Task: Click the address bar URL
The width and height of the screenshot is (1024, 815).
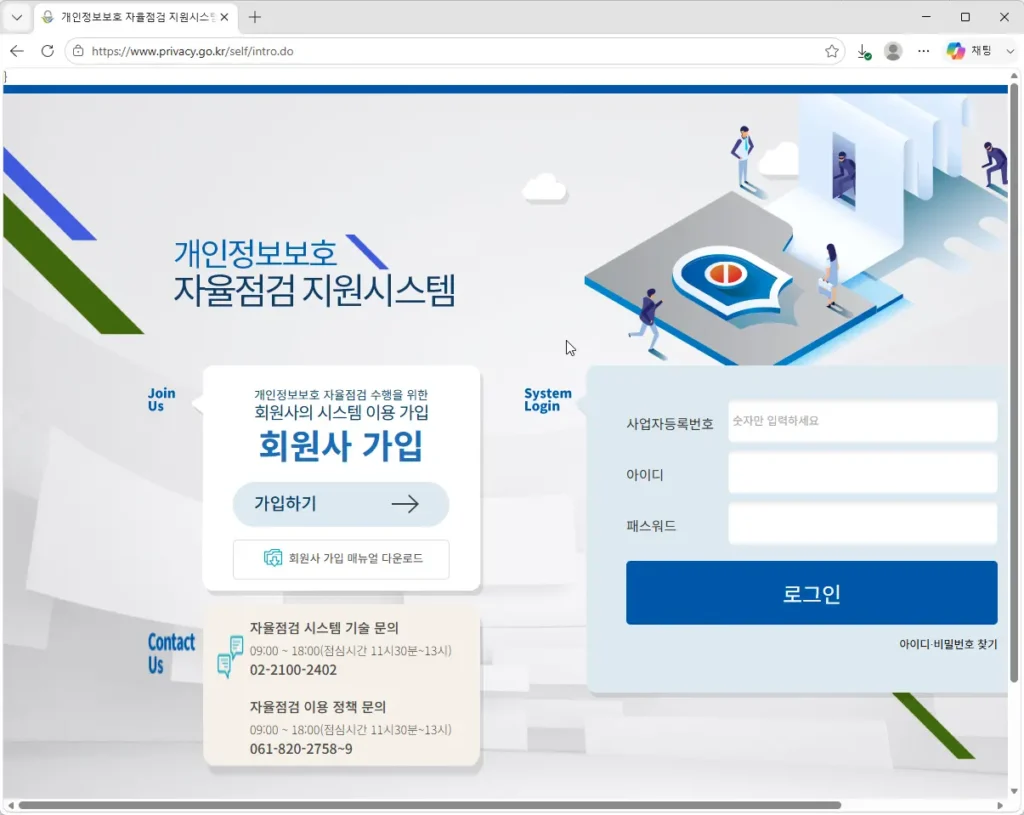Action: [192, 51]
